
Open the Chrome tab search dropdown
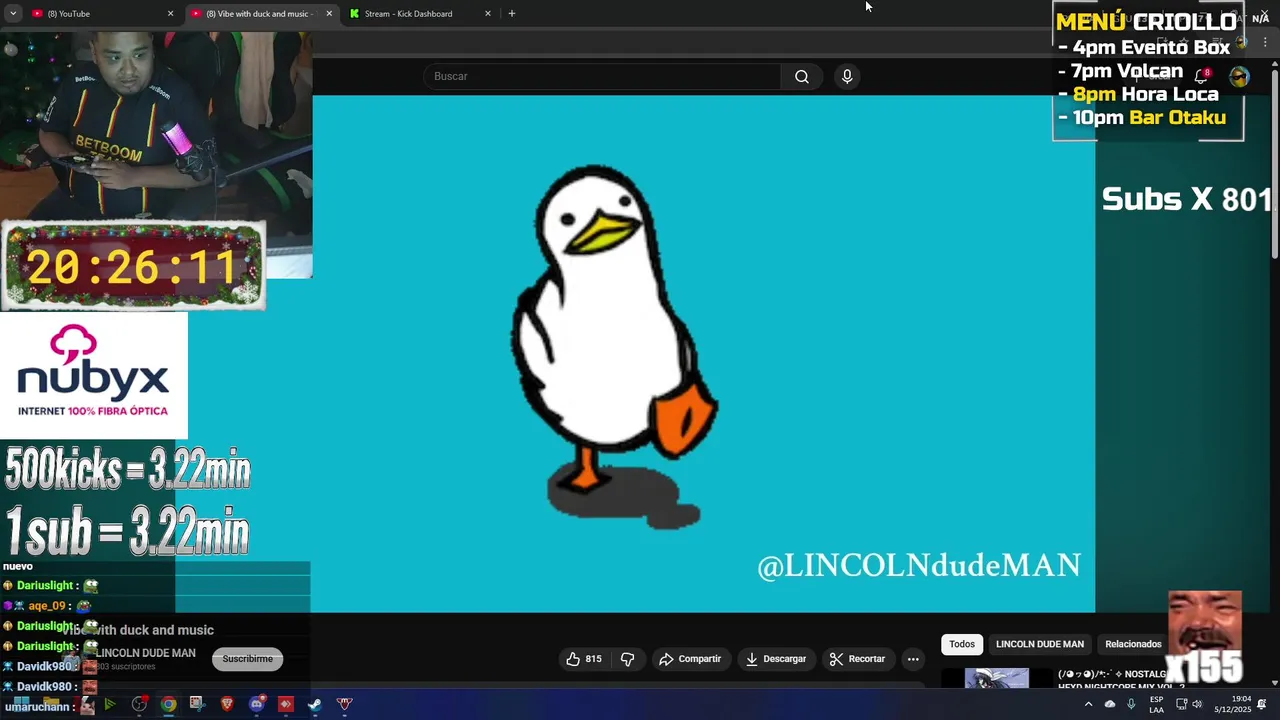pyautogui.click(x=13, y=14)
